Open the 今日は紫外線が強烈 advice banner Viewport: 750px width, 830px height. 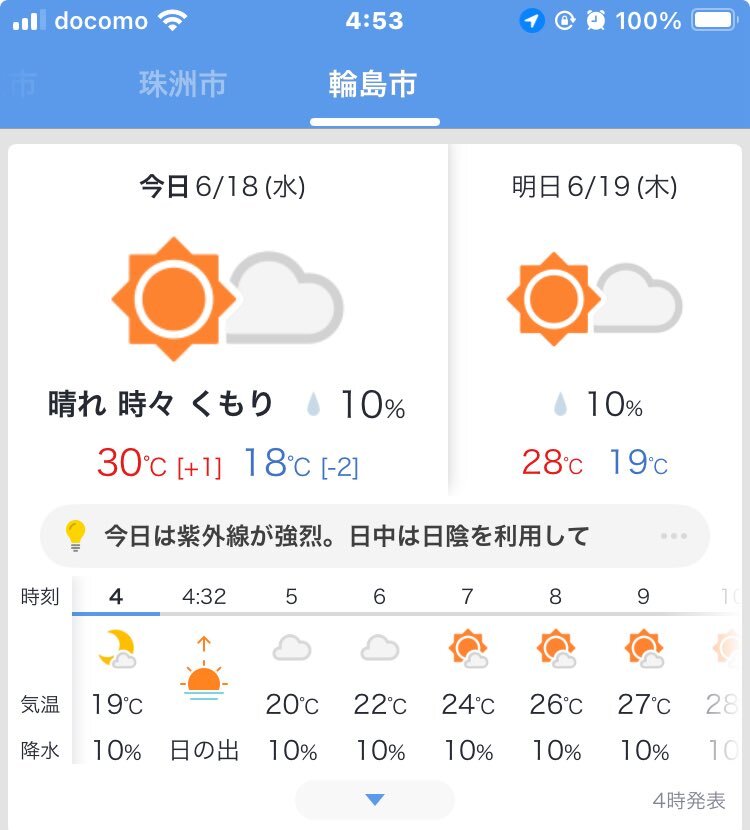(375, 536)
